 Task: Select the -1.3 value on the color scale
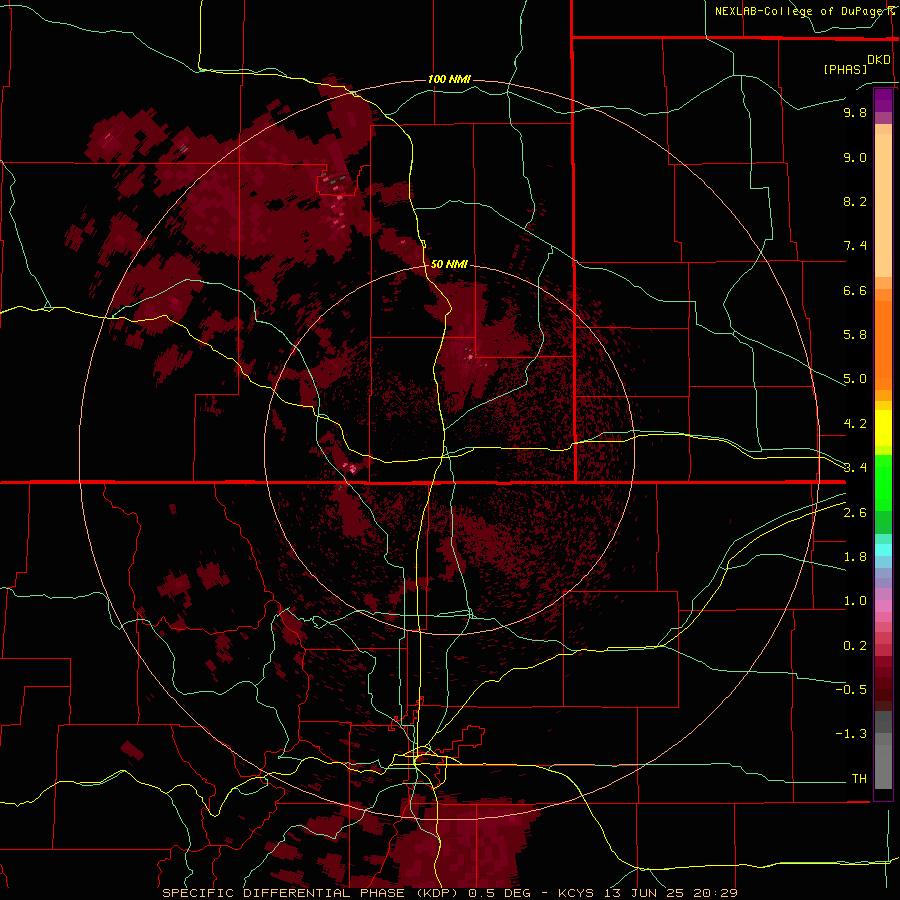(x=851, y=734)
